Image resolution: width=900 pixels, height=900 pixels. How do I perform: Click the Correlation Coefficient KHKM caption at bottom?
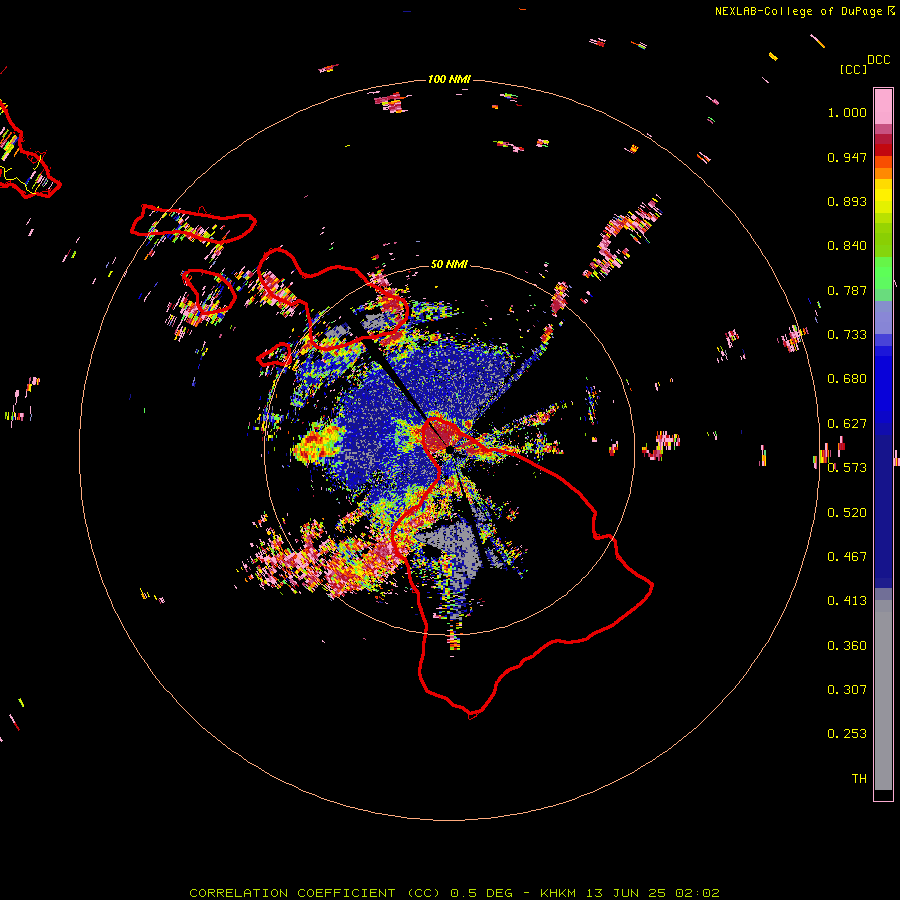coord(454,893)
